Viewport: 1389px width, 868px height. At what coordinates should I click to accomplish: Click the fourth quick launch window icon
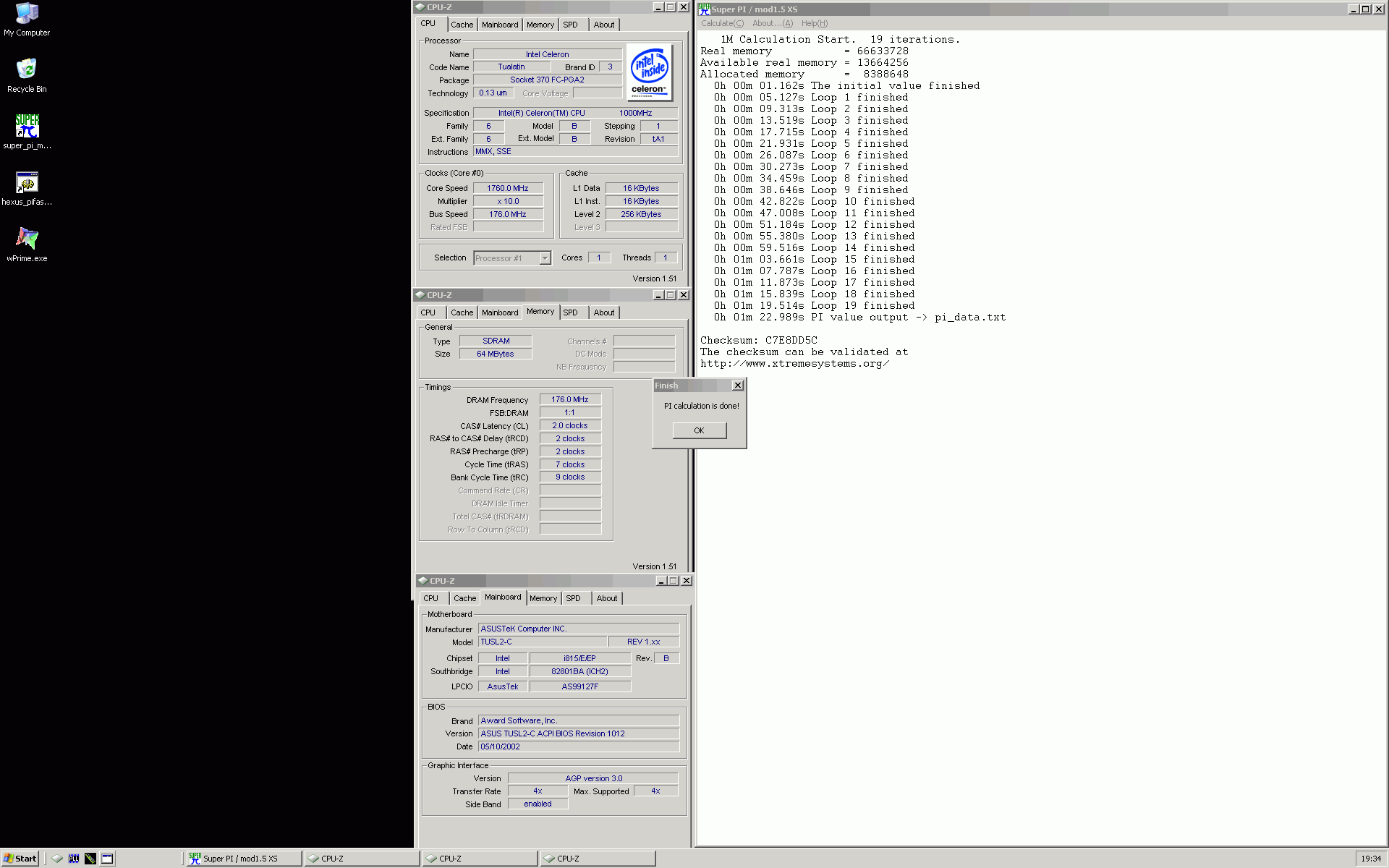(107, 859)
